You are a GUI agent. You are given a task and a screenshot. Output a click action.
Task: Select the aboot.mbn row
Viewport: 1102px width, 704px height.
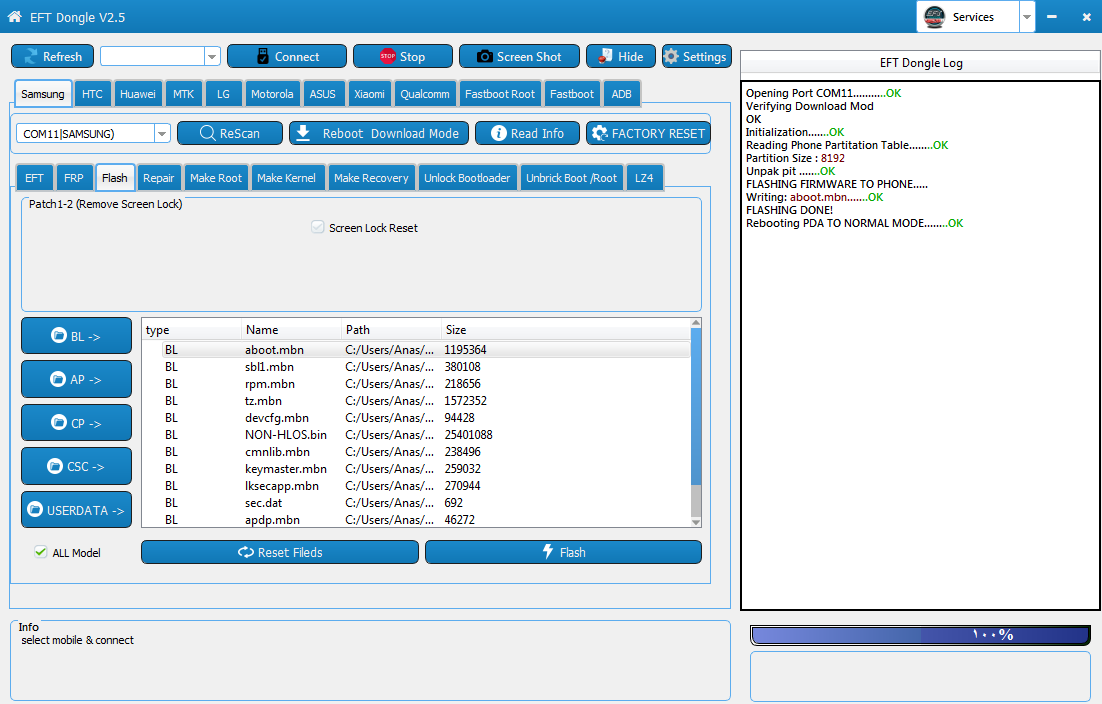click(x=416, y=350)
